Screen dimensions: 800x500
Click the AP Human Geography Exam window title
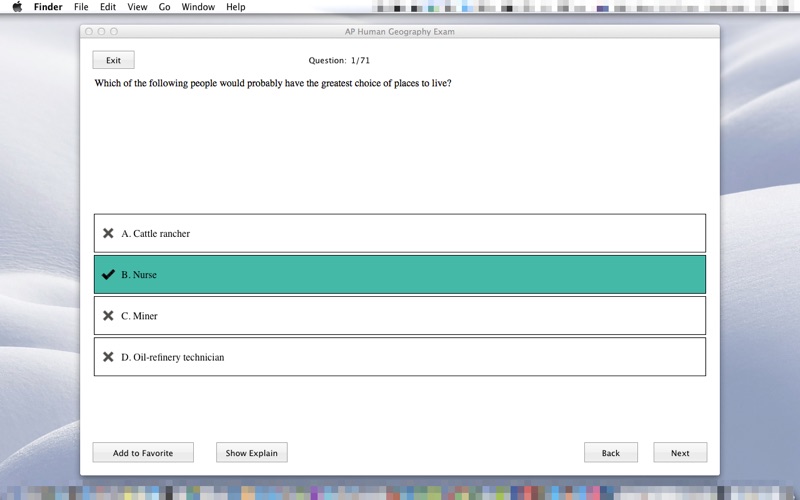(399, 32)
